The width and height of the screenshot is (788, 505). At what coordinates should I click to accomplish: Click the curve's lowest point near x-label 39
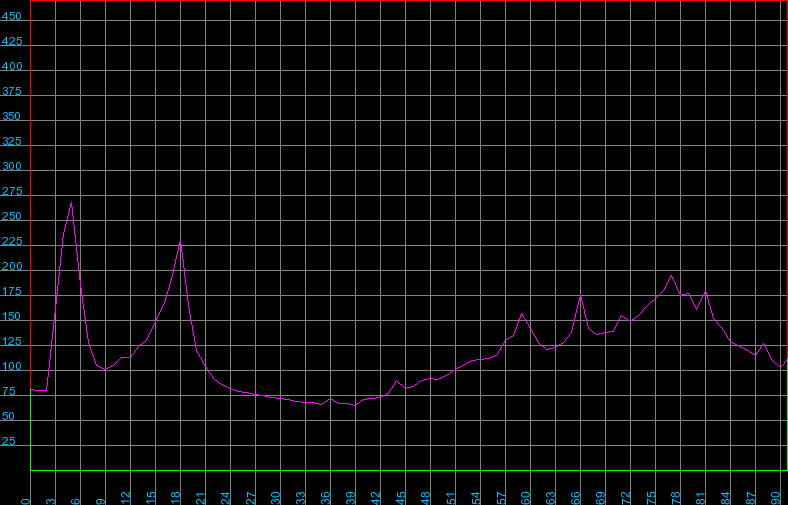(x=354, y=405)
